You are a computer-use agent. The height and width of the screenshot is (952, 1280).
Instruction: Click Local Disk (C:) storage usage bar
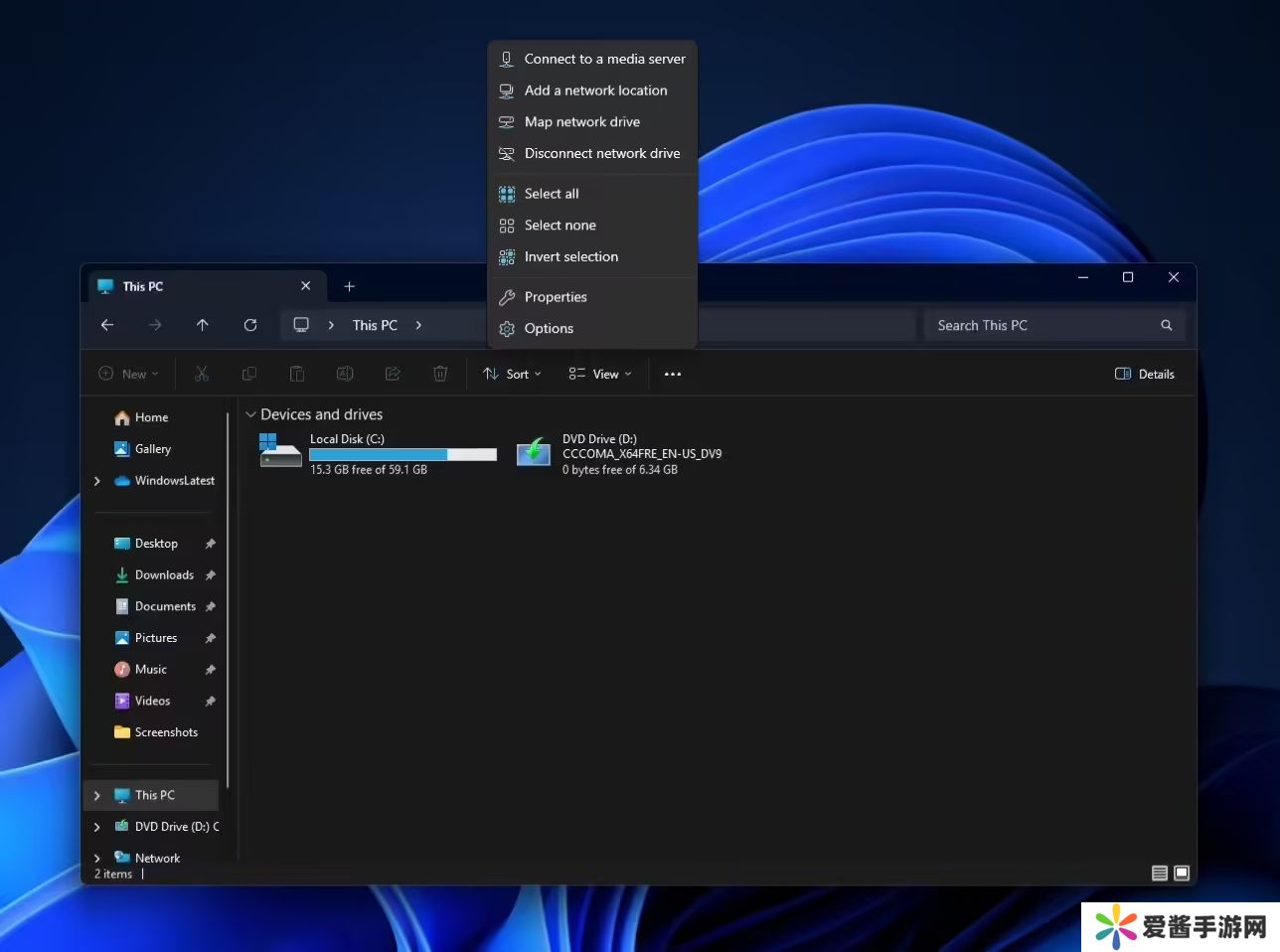pos(402,454)
